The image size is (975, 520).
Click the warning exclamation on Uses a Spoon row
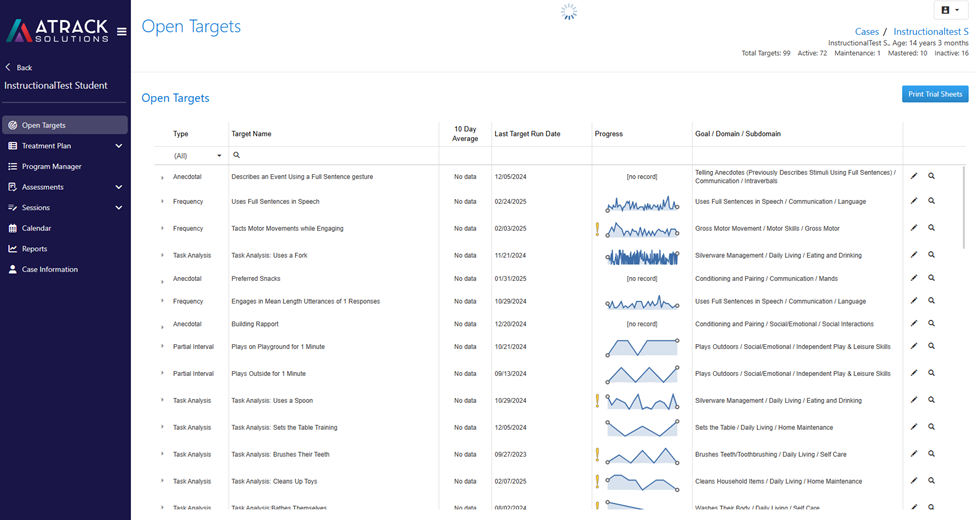[x=598, y=401]
